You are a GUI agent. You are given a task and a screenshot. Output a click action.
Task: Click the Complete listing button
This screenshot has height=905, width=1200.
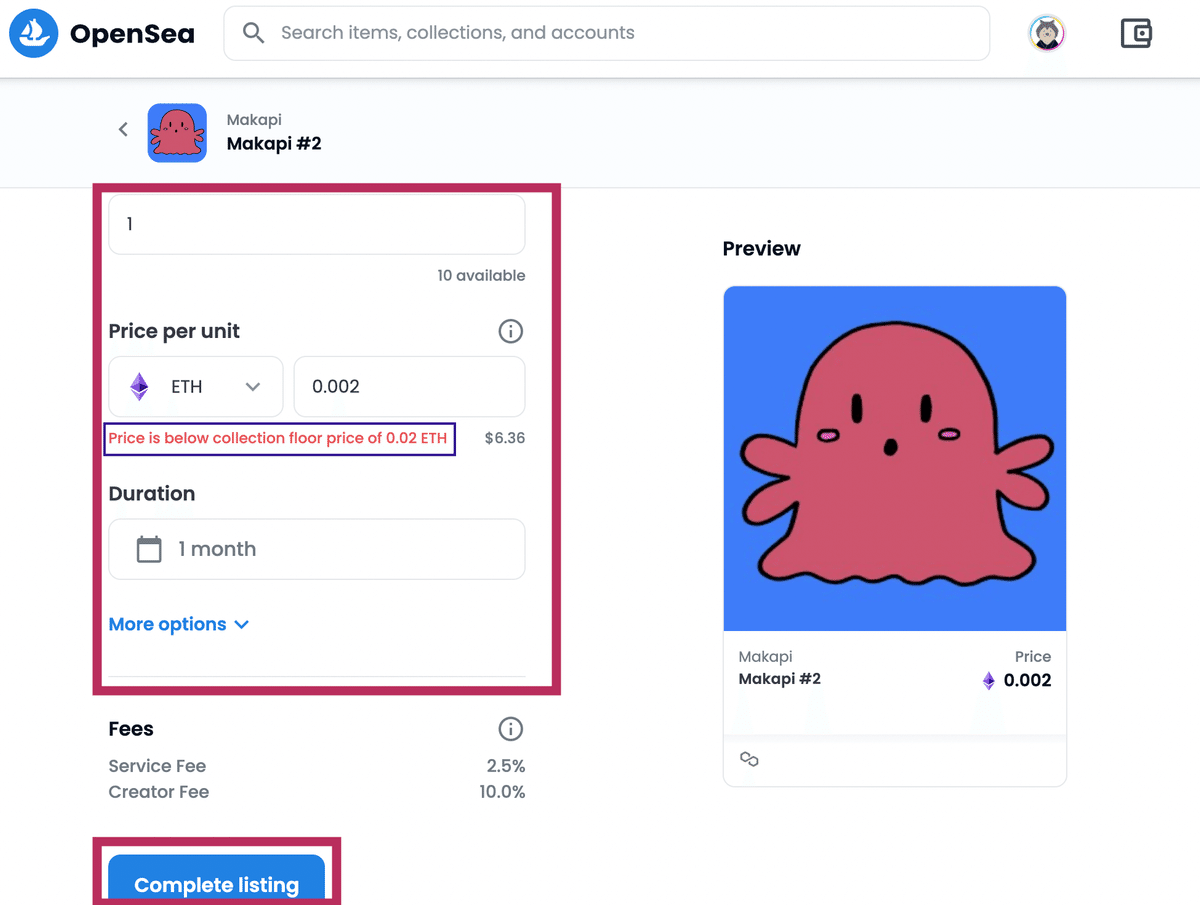[217, 880]
